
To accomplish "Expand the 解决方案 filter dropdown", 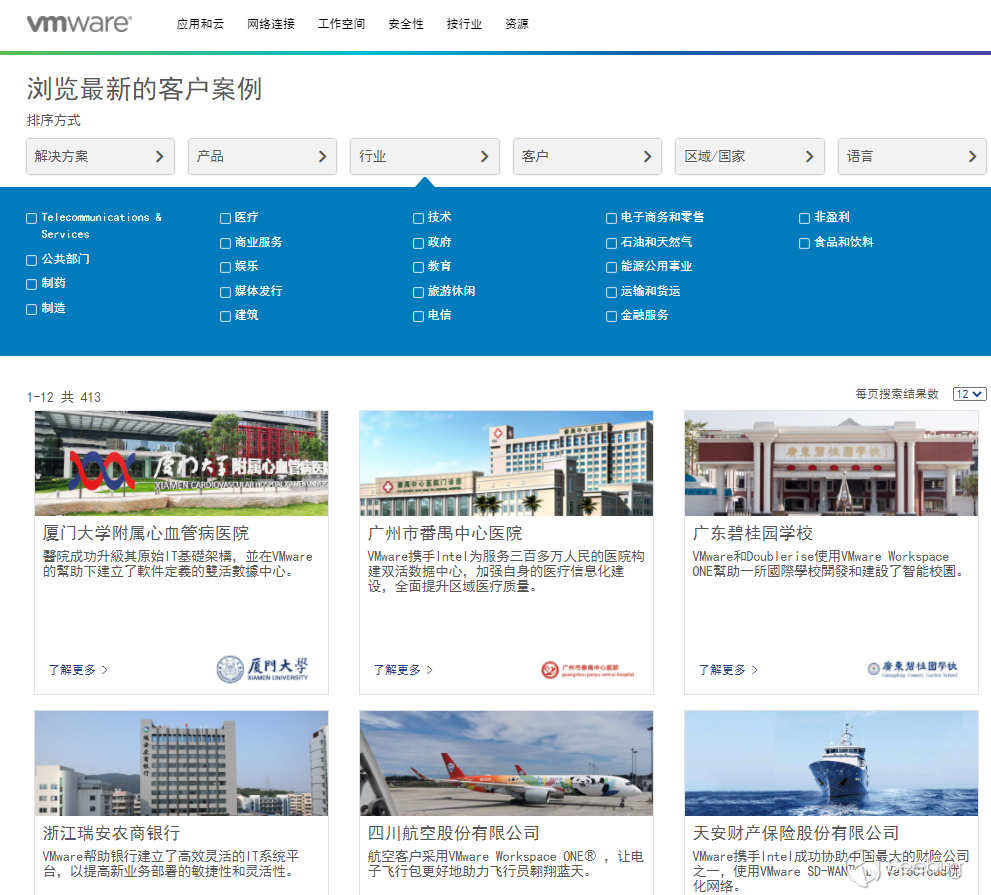I will pos(100,156).
